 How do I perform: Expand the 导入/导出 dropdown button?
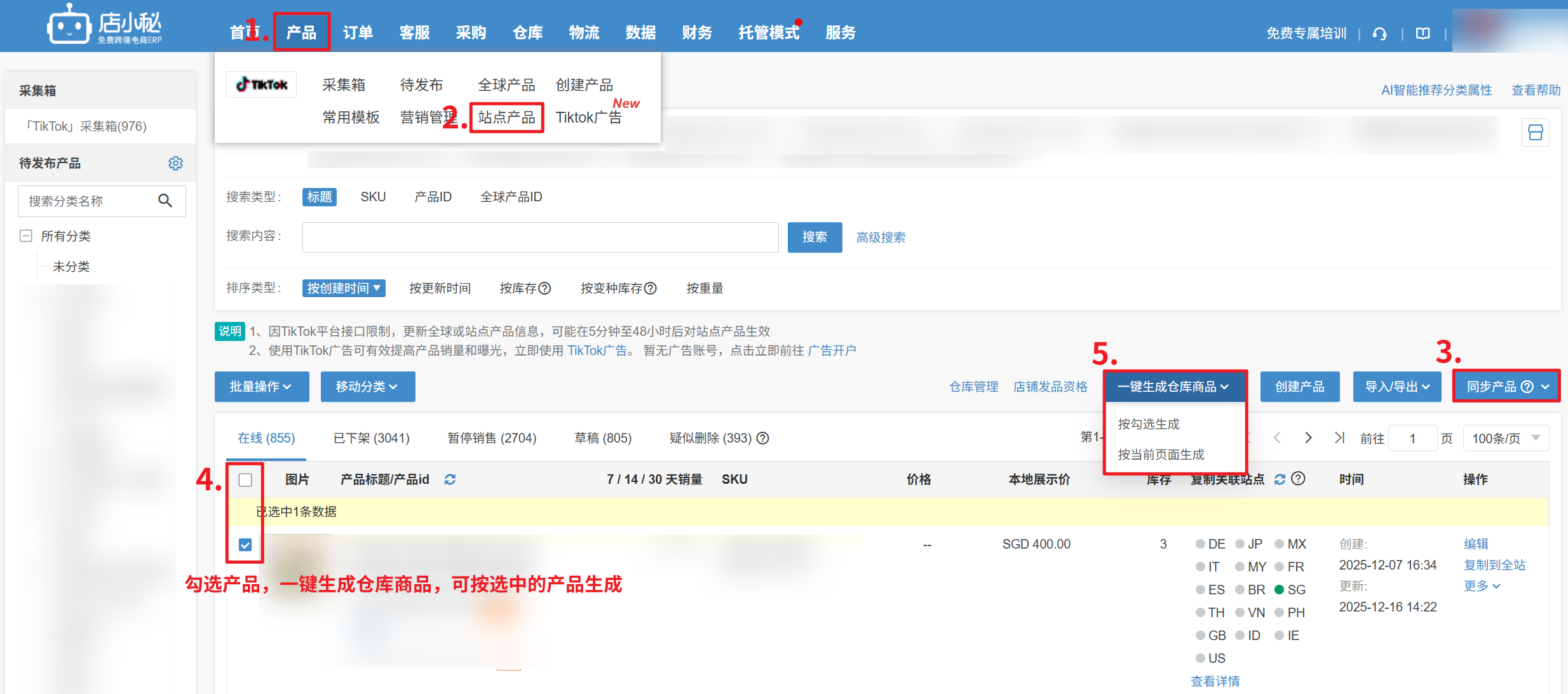tap(1396, 387)
